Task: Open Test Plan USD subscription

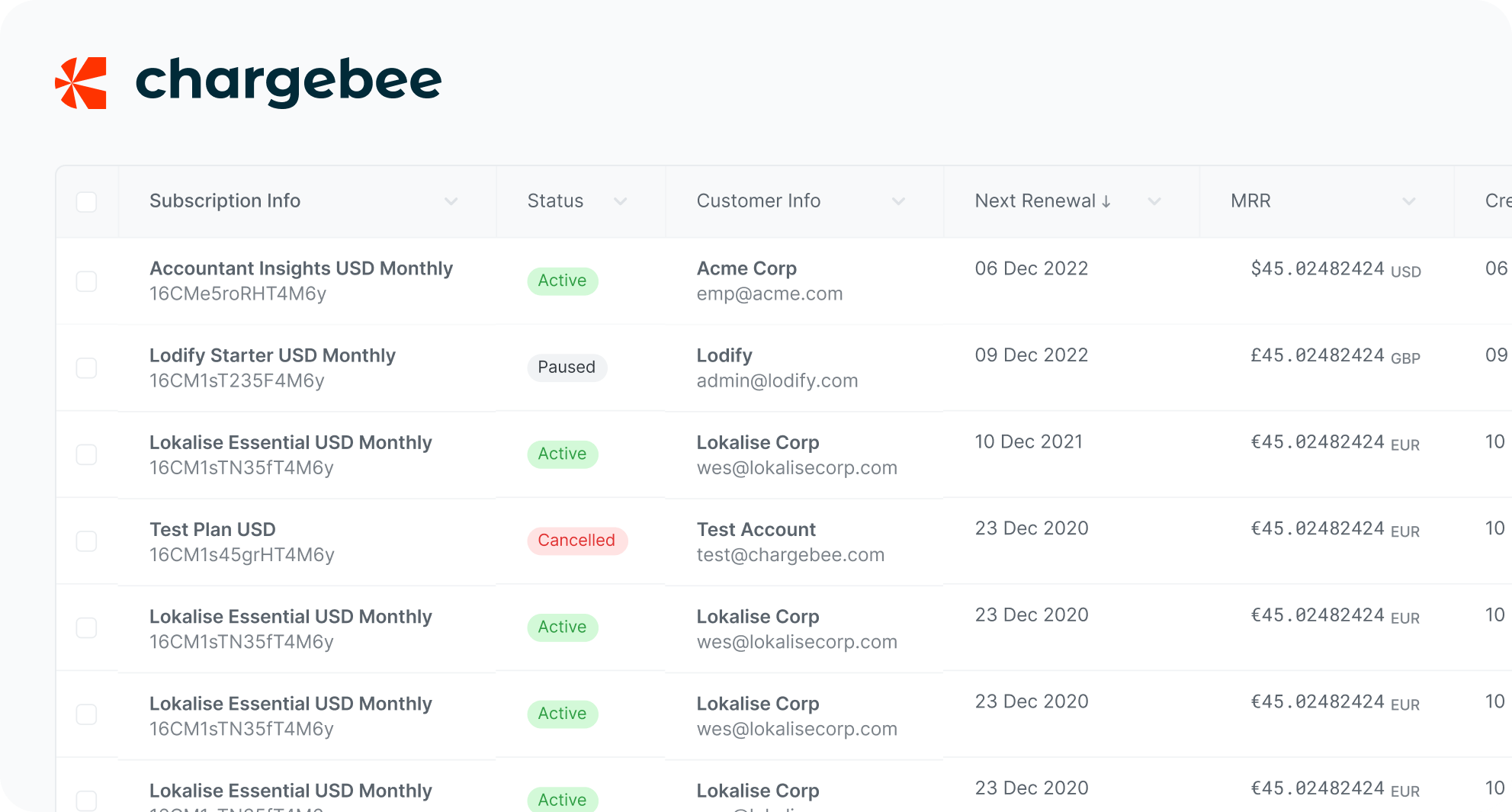Action: pos(213,529)
